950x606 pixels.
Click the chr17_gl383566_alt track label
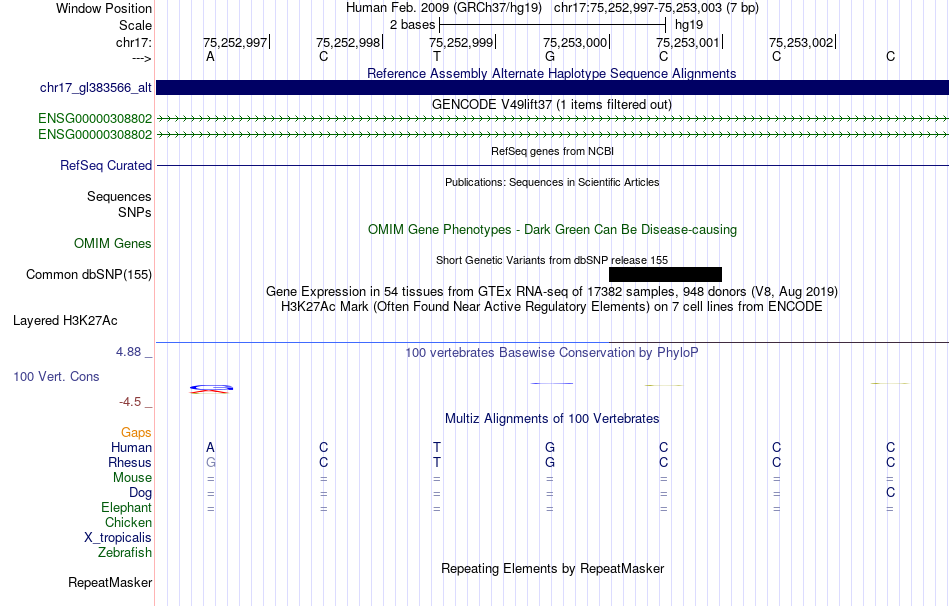point(96,88)
